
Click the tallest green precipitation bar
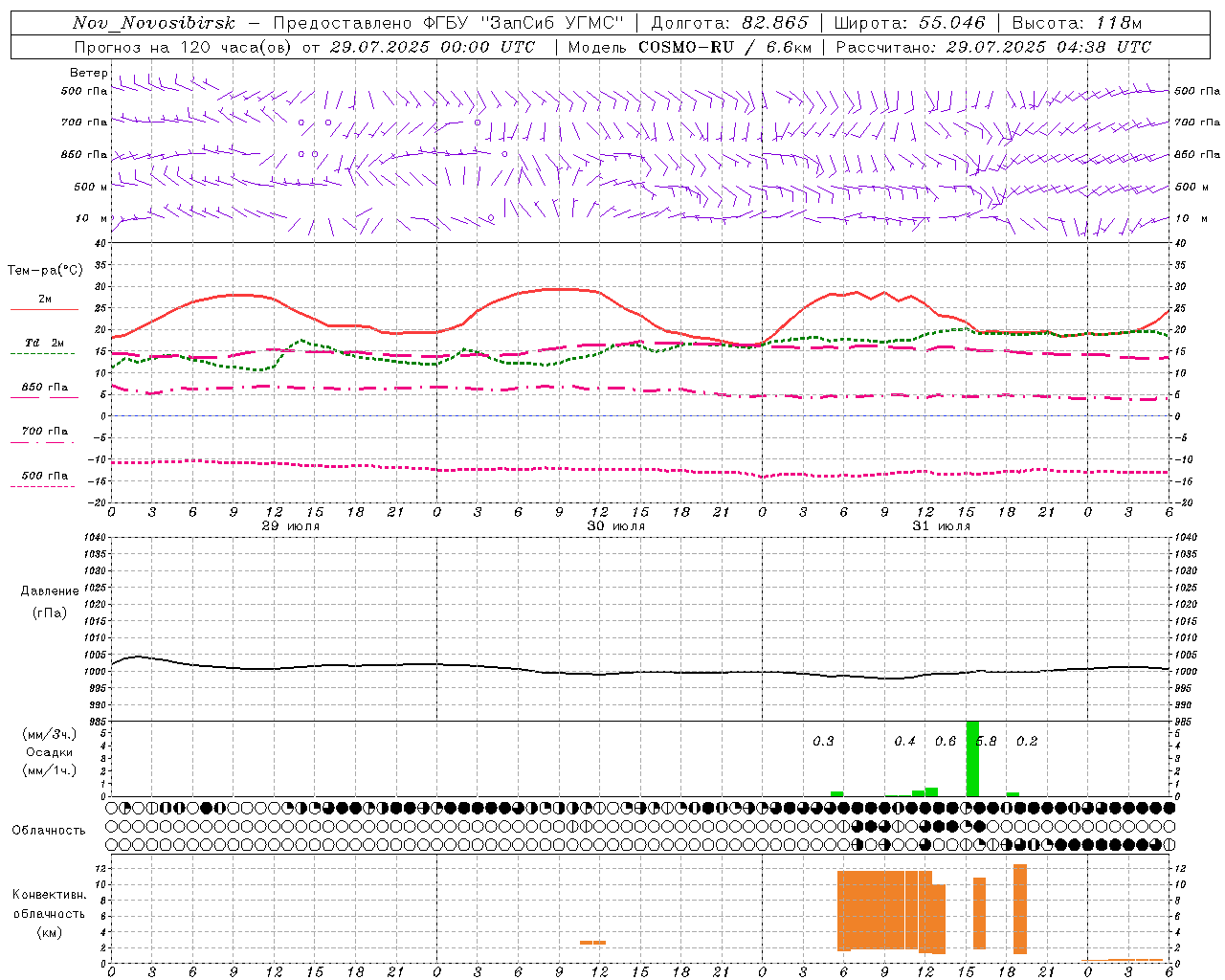[x=972, y=758]
